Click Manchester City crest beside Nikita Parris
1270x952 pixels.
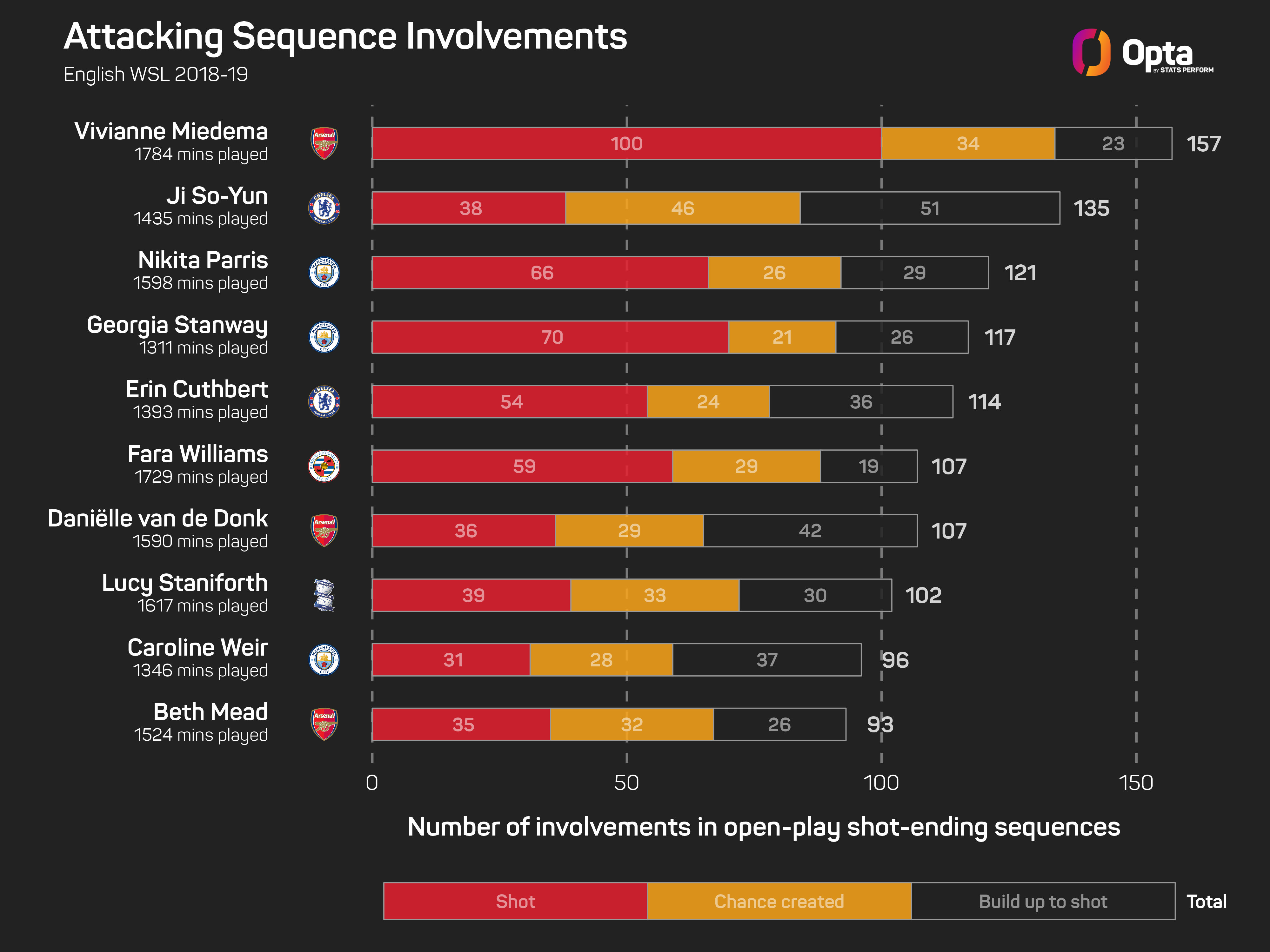point(324,273)
